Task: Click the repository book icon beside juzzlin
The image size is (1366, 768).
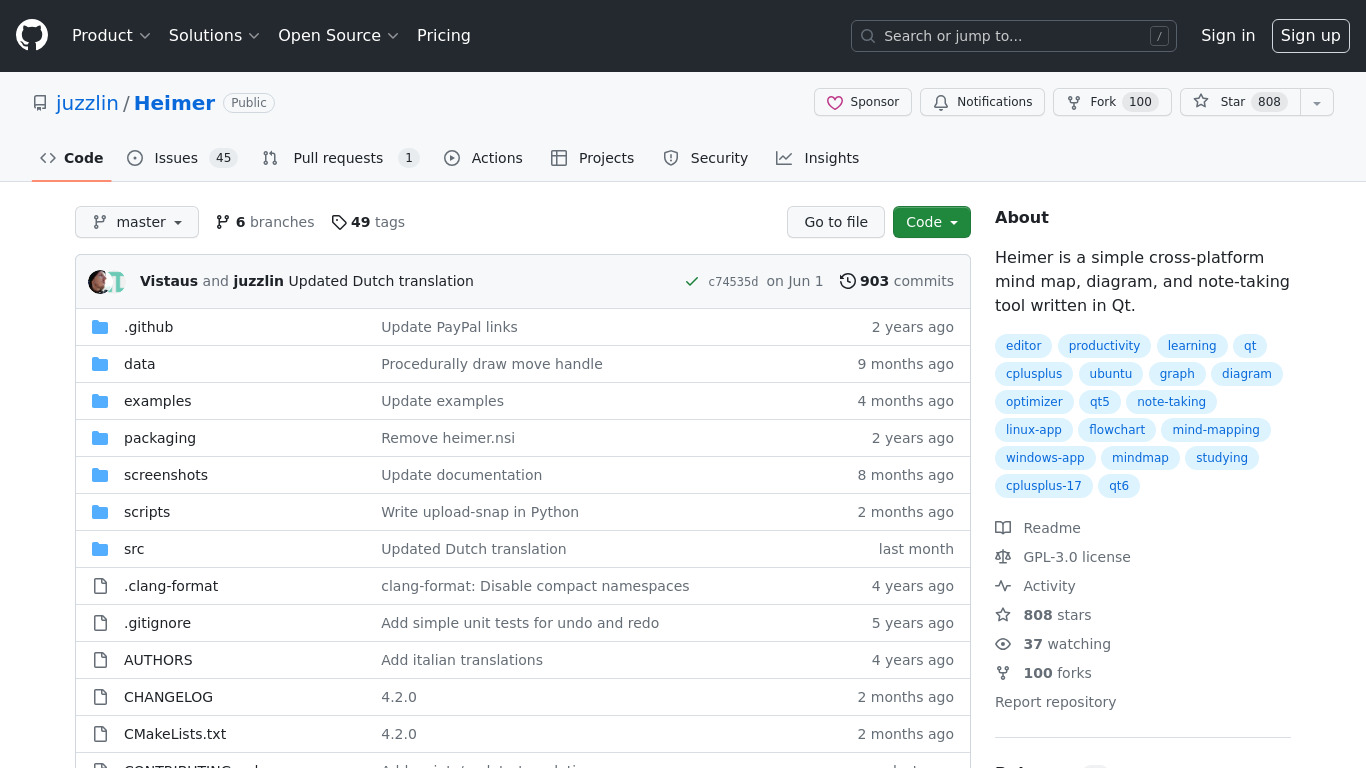Action: pyautogui.click(x=40, y=103)
